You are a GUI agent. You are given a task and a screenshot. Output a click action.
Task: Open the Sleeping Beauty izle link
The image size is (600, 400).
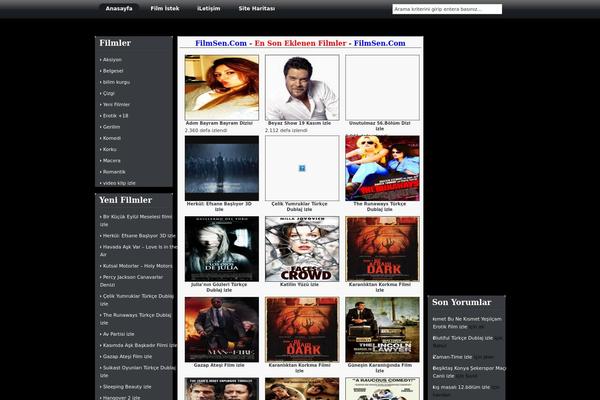(127, 387)
